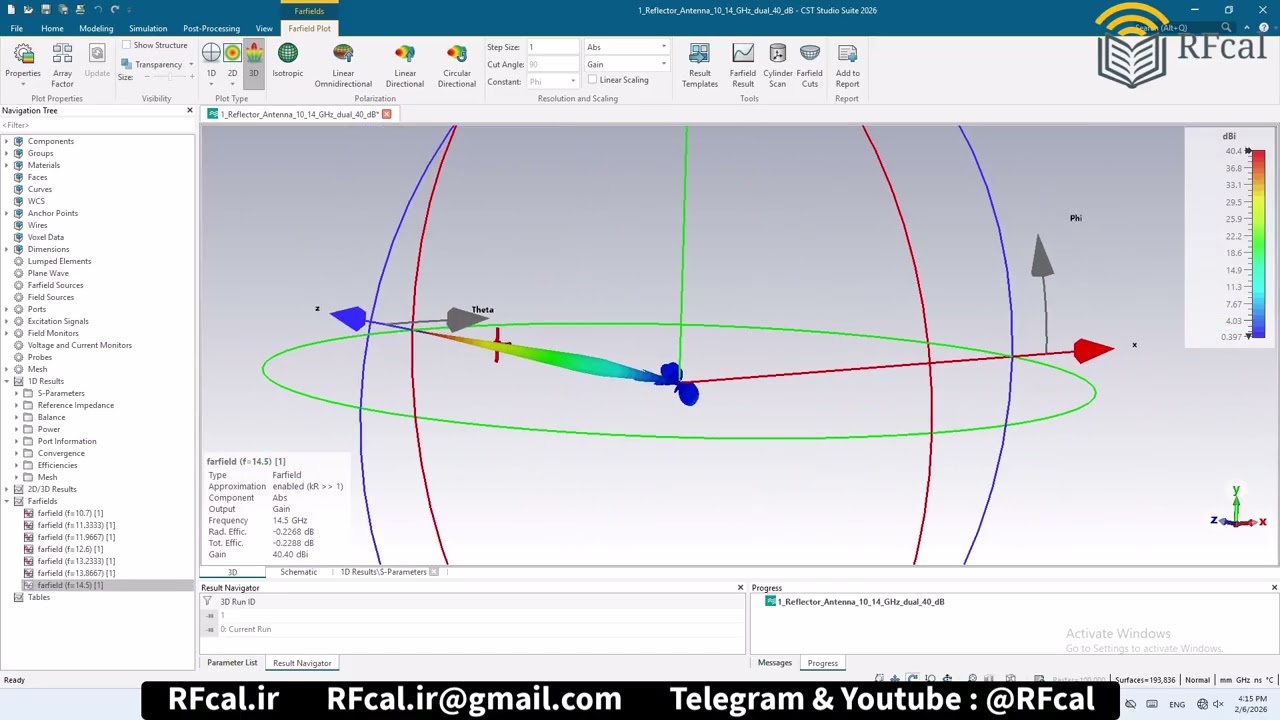
Task: Enable the Show Structure checkbox
Action: point(127,45)
